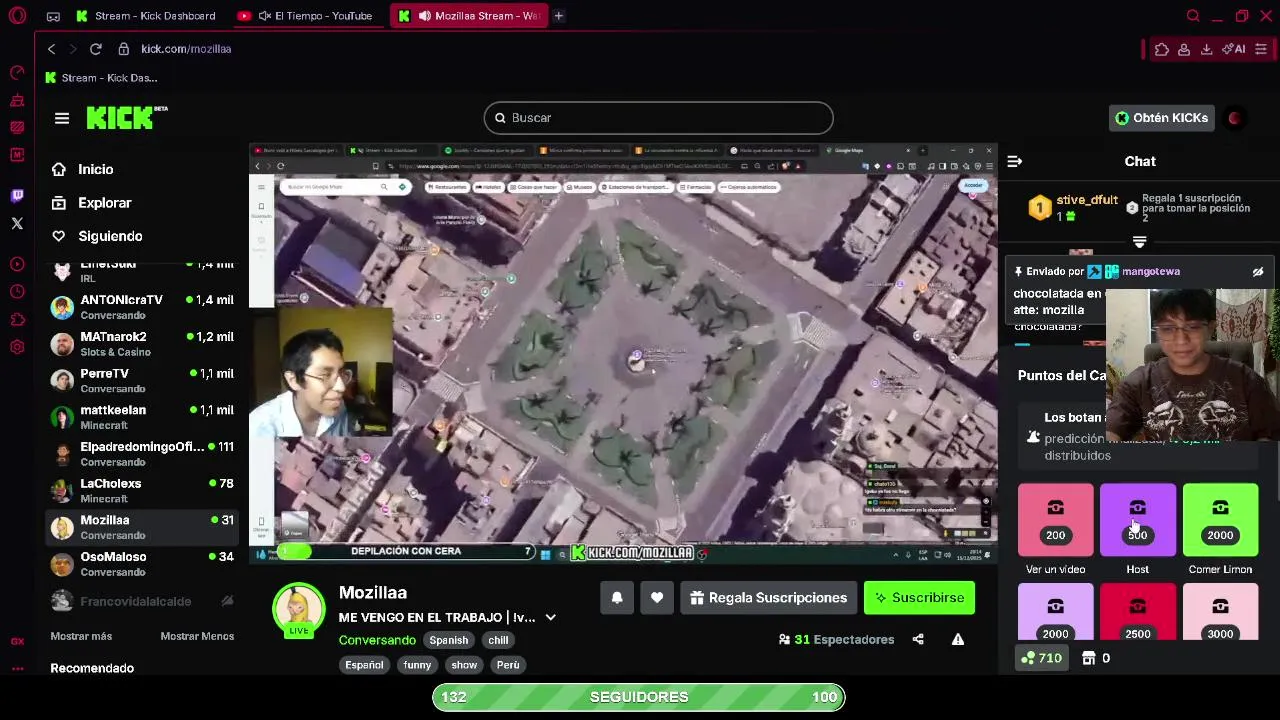
Task: Hide the pinned message with eye-slash icon
Action: (x=1258, y=272)
